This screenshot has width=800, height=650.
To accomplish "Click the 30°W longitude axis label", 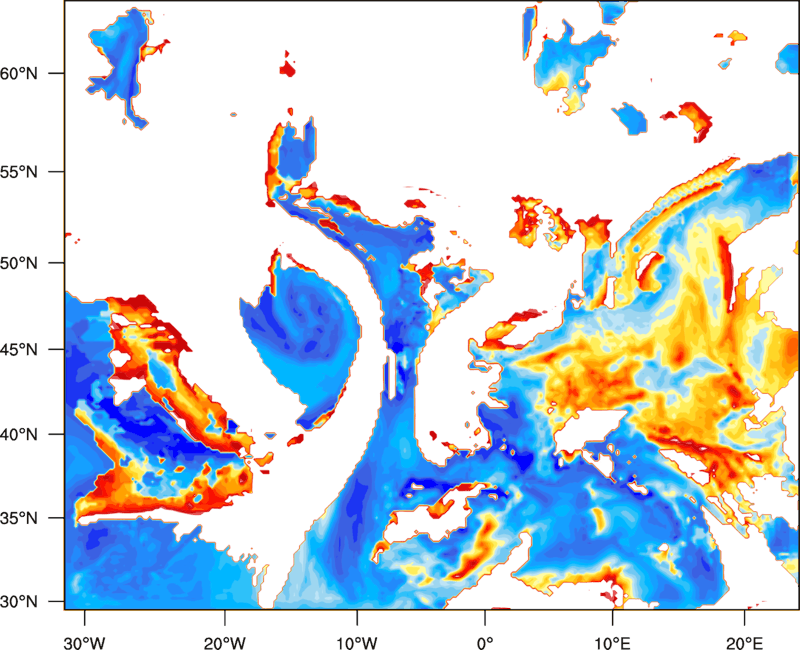I will click(x=84, y=643).
